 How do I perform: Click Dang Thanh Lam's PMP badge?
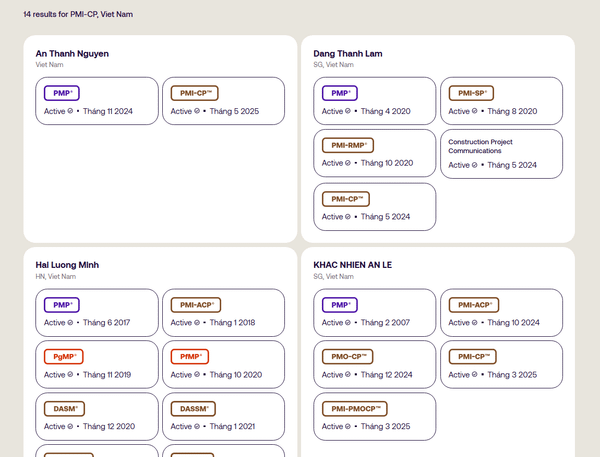(x=339, y=93)
